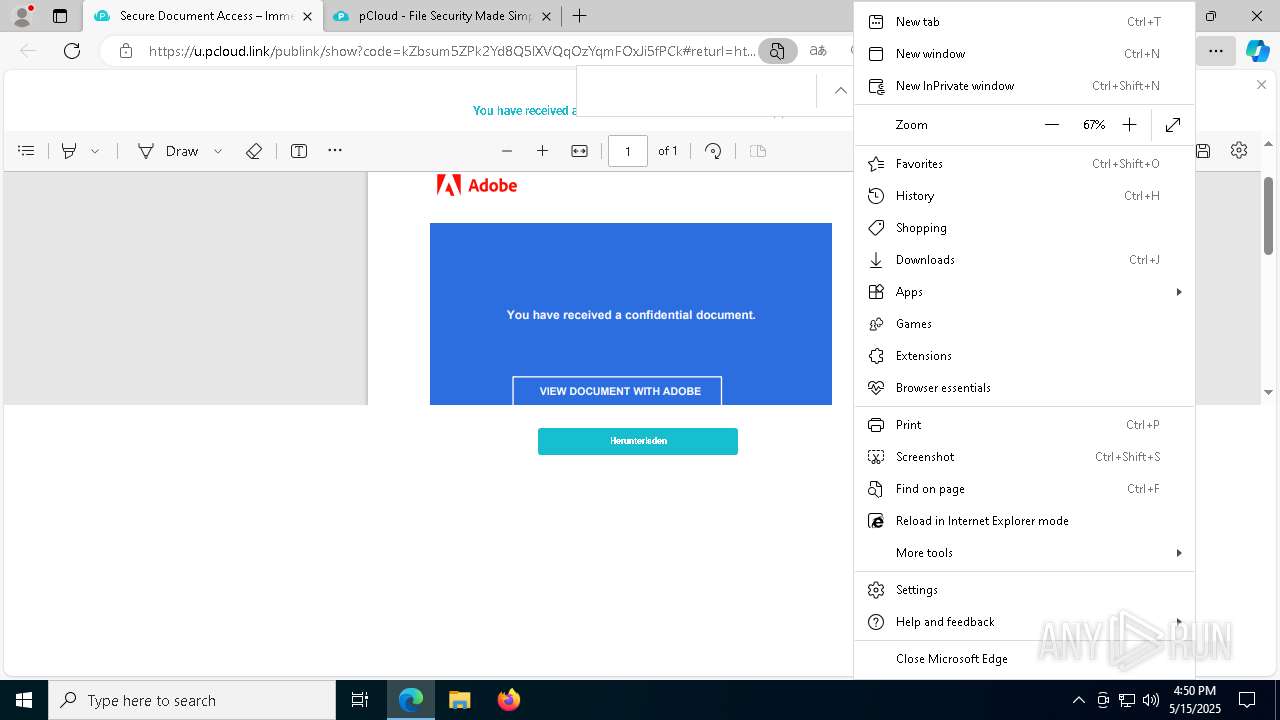Open Copilot sidebar icon
The image size is (1280, 720).
[1257, 51]
